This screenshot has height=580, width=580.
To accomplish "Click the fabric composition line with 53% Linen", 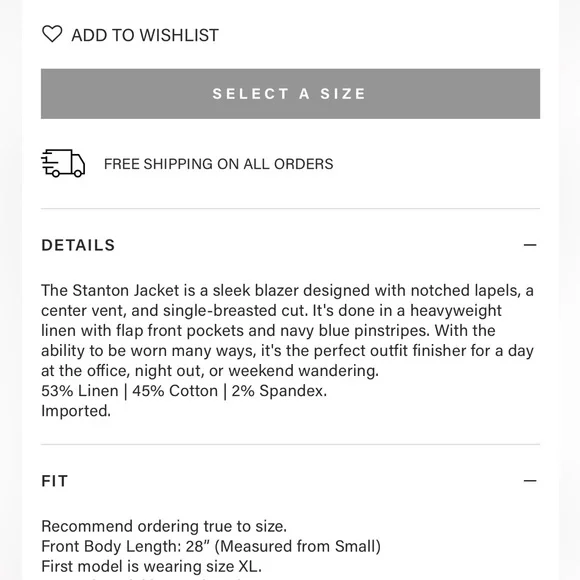I will (x=184, y=391).
